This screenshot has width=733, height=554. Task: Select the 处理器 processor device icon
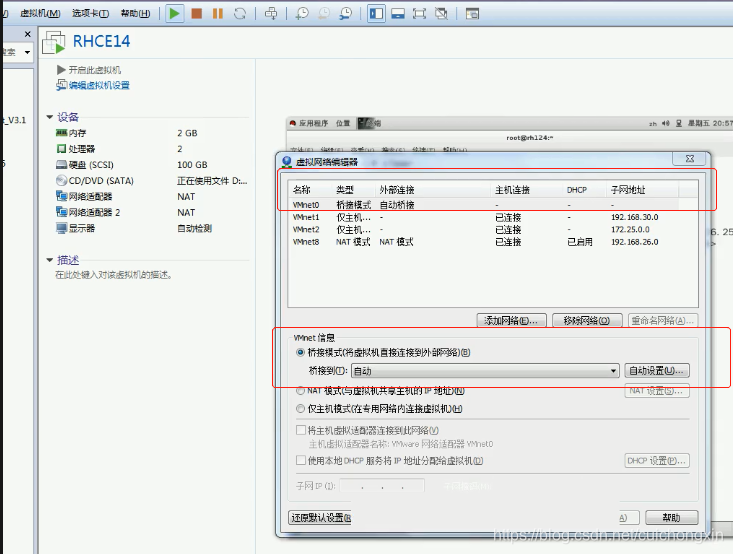click(x=61, y=149)
